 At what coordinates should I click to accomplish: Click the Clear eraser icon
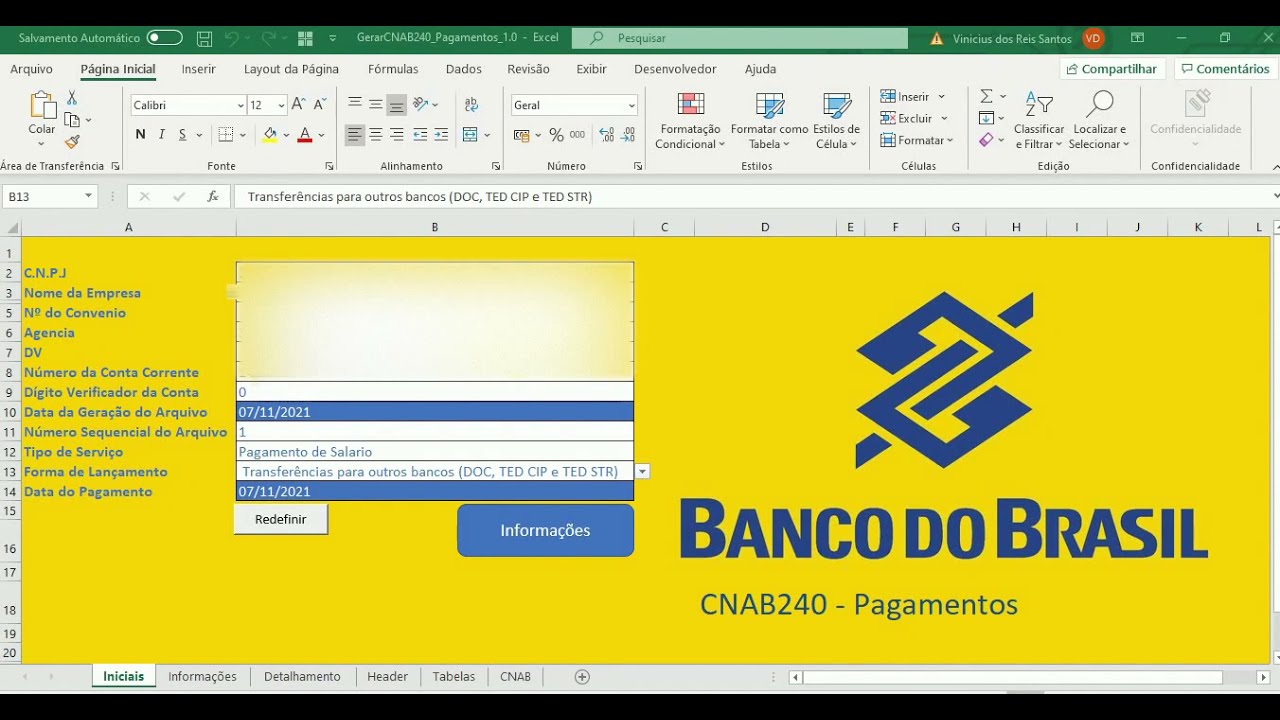pyautogui.click(x=986, y=140)
